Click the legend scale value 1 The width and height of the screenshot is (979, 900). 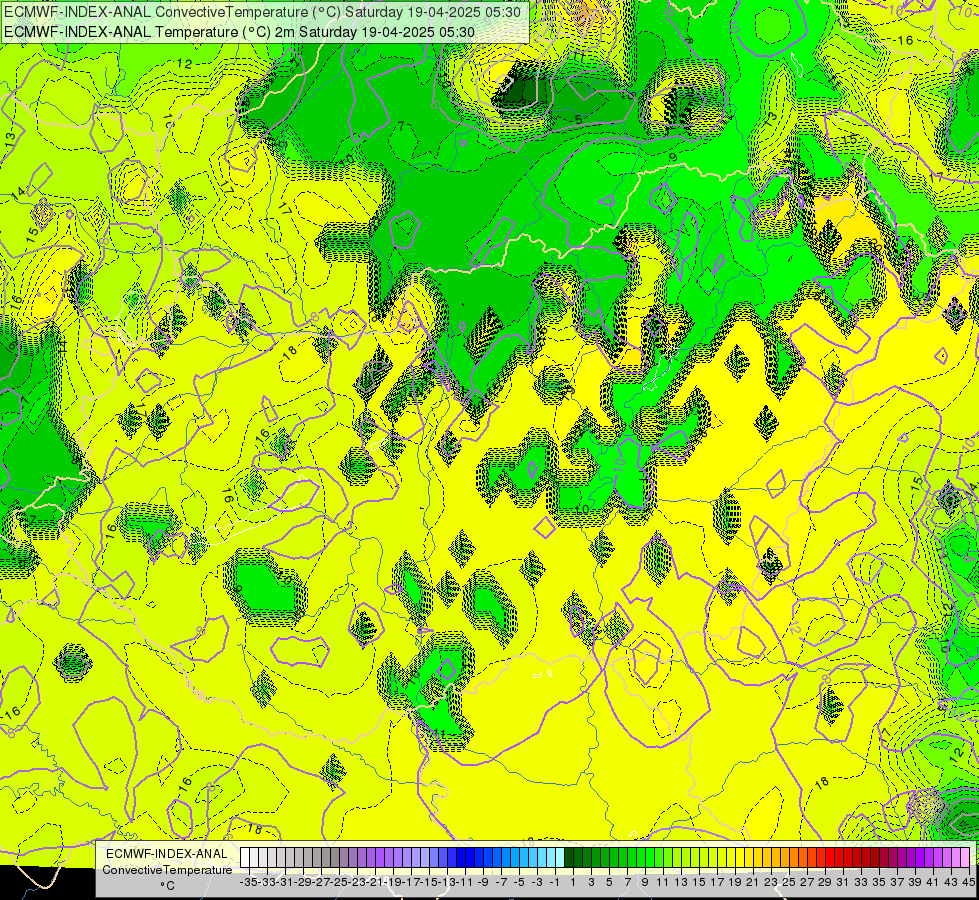(x=573, y=882)
